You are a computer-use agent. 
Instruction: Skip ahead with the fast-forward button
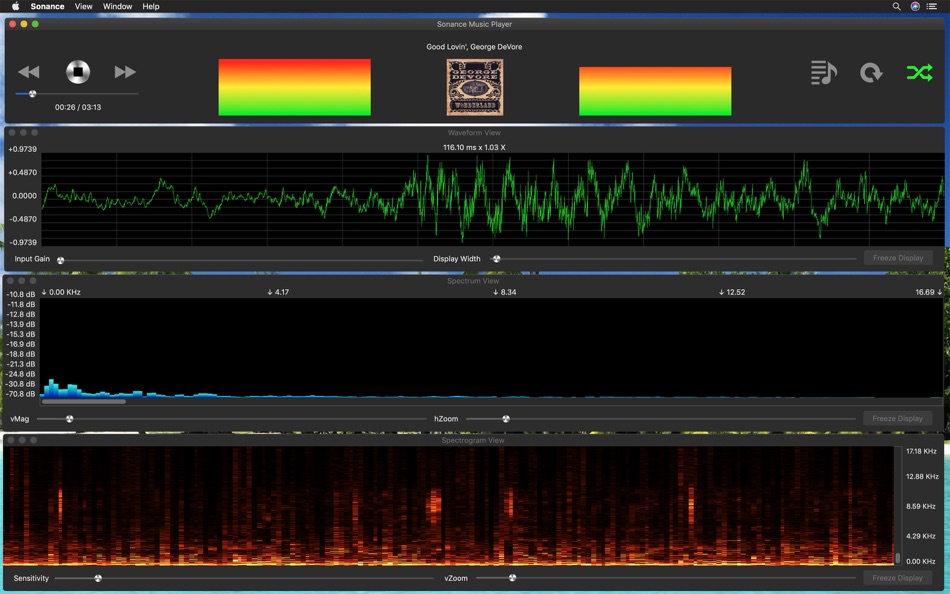[x=125, y=72]
